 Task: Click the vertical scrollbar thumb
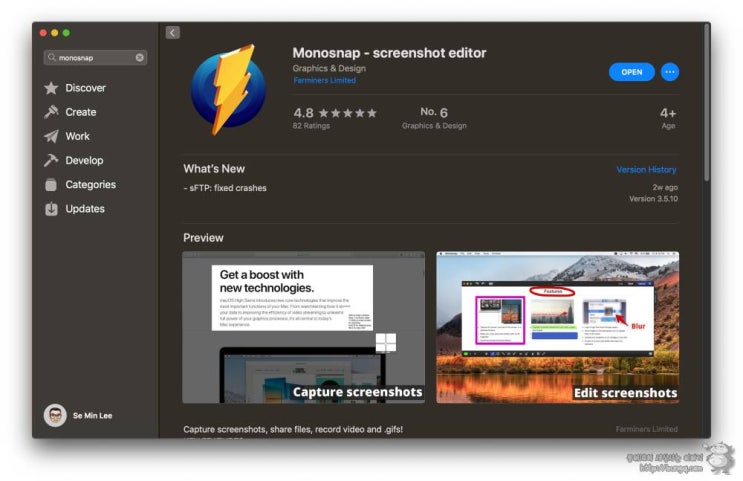707,102
